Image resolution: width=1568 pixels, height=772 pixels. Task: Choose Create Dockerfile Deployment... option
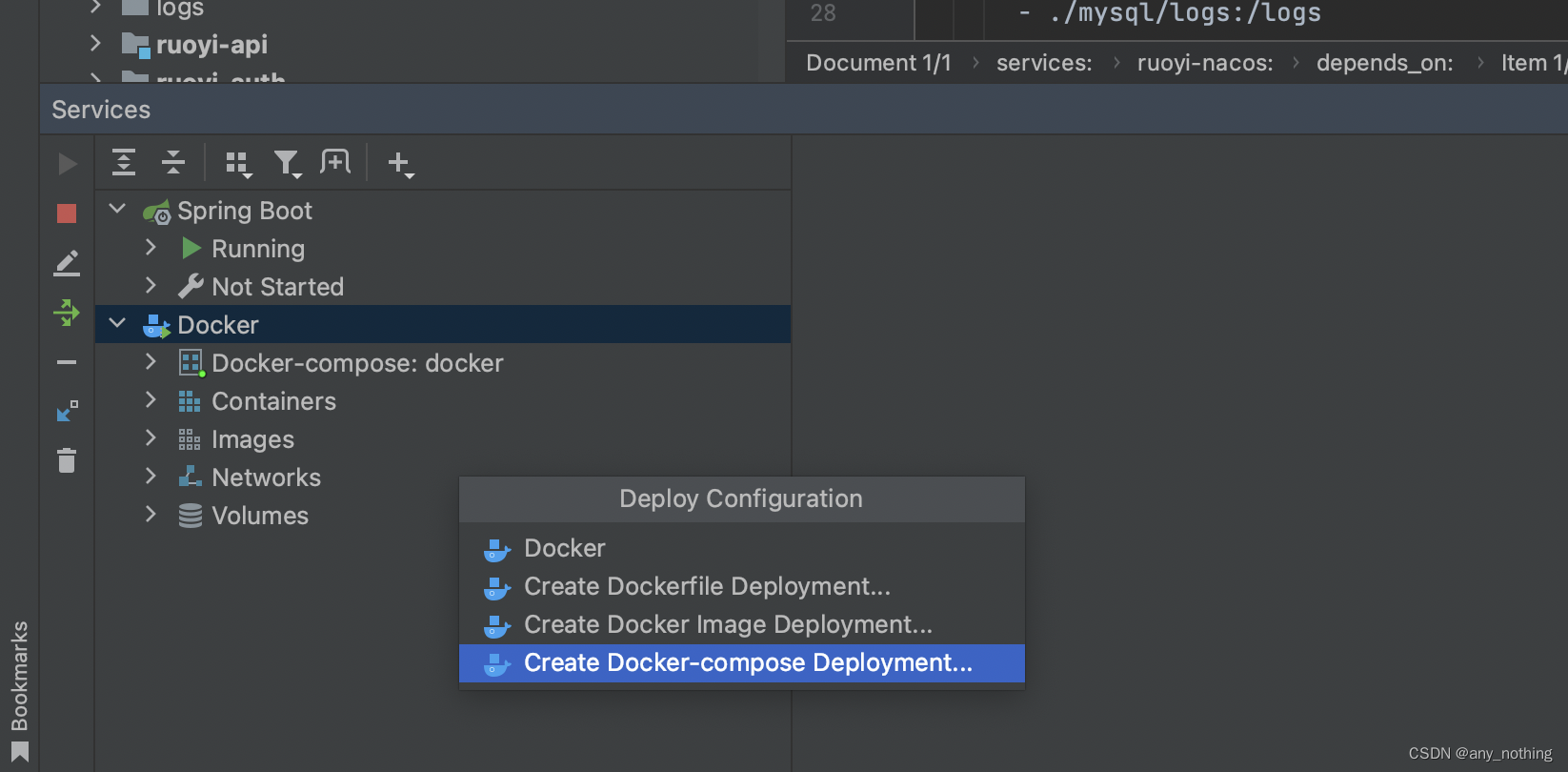[707, 587]
